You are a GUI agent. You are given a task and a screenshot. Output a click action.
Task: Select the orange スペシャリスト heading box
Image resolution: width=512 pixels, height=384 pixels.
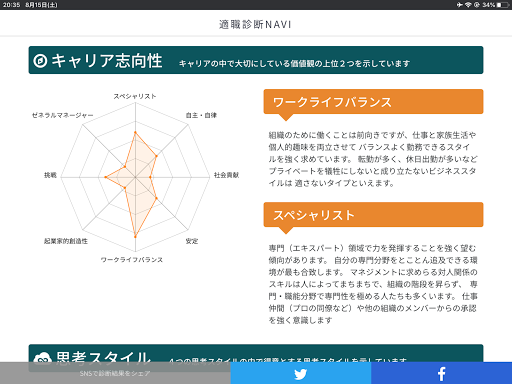pyautogui.click(x=373, y=215)
